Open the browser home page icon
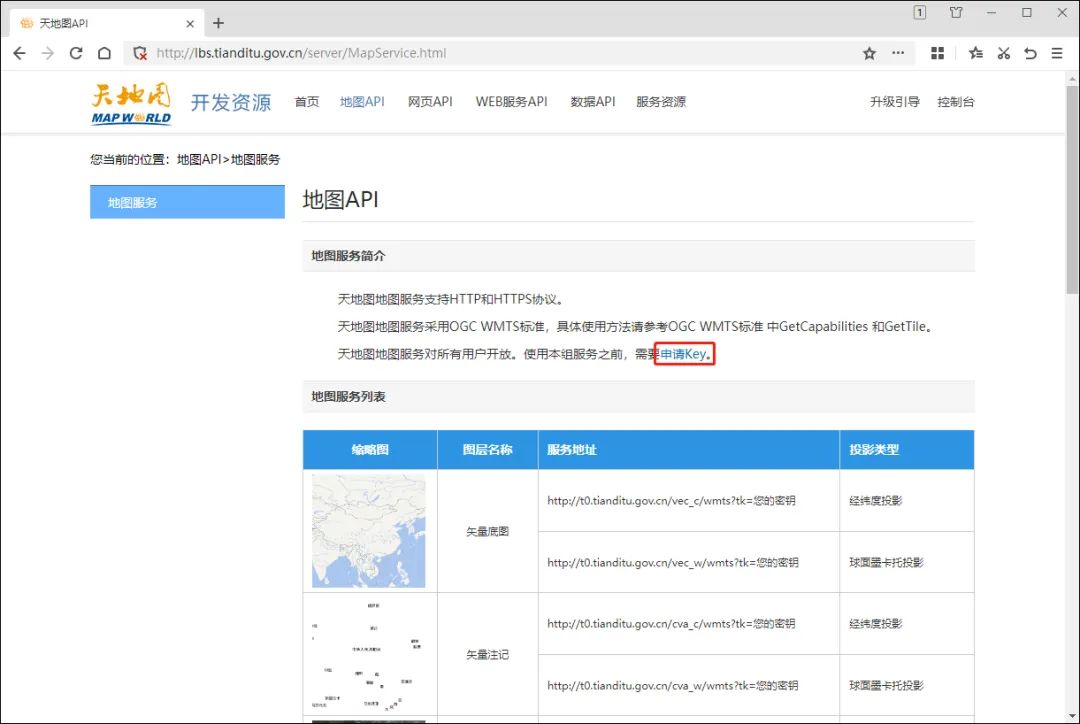This screenshot has height=724, width=1080. pyautogui.click(x=104, y=53)
